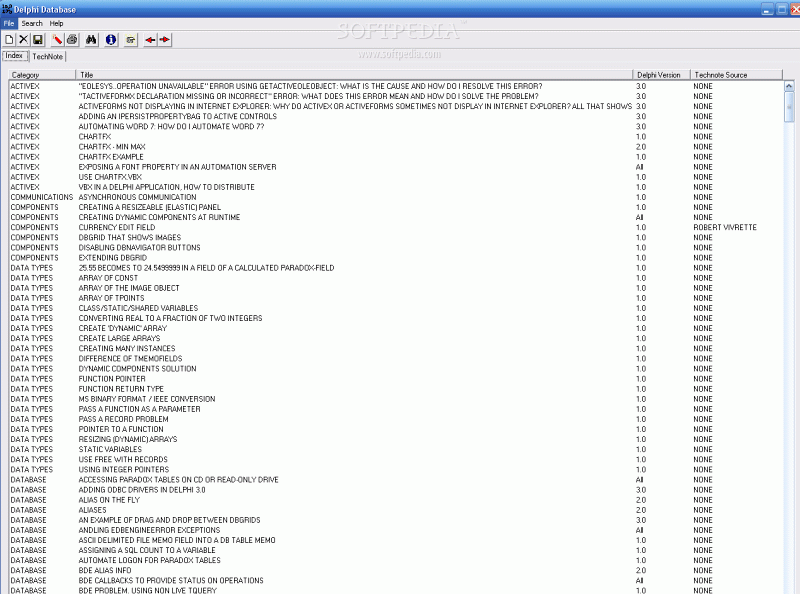Click the COMMUNICATIONS category cell
The width and height of the screenshot is (800, 594).
(x=42, y=197)
